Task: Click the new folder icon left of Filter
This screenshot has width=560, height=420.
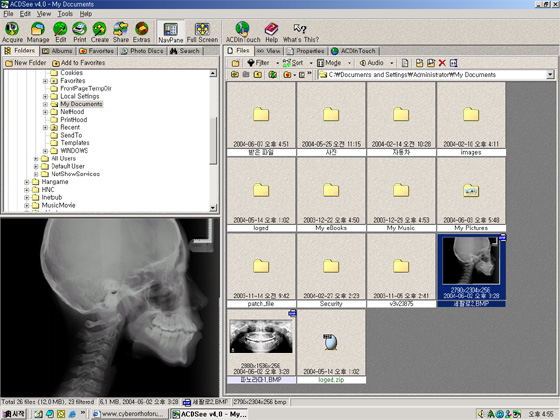Action: [x=235, y=63]
